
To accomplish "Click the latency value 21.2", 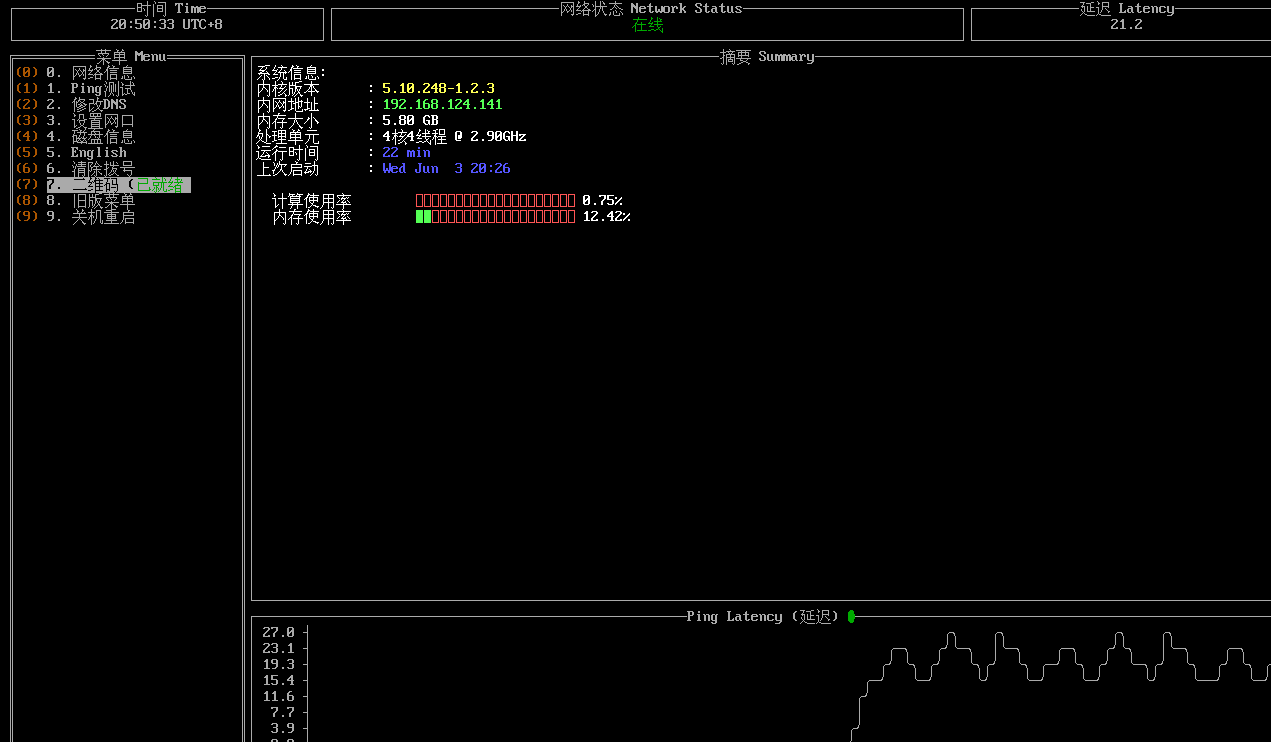I will point(1126,24).
